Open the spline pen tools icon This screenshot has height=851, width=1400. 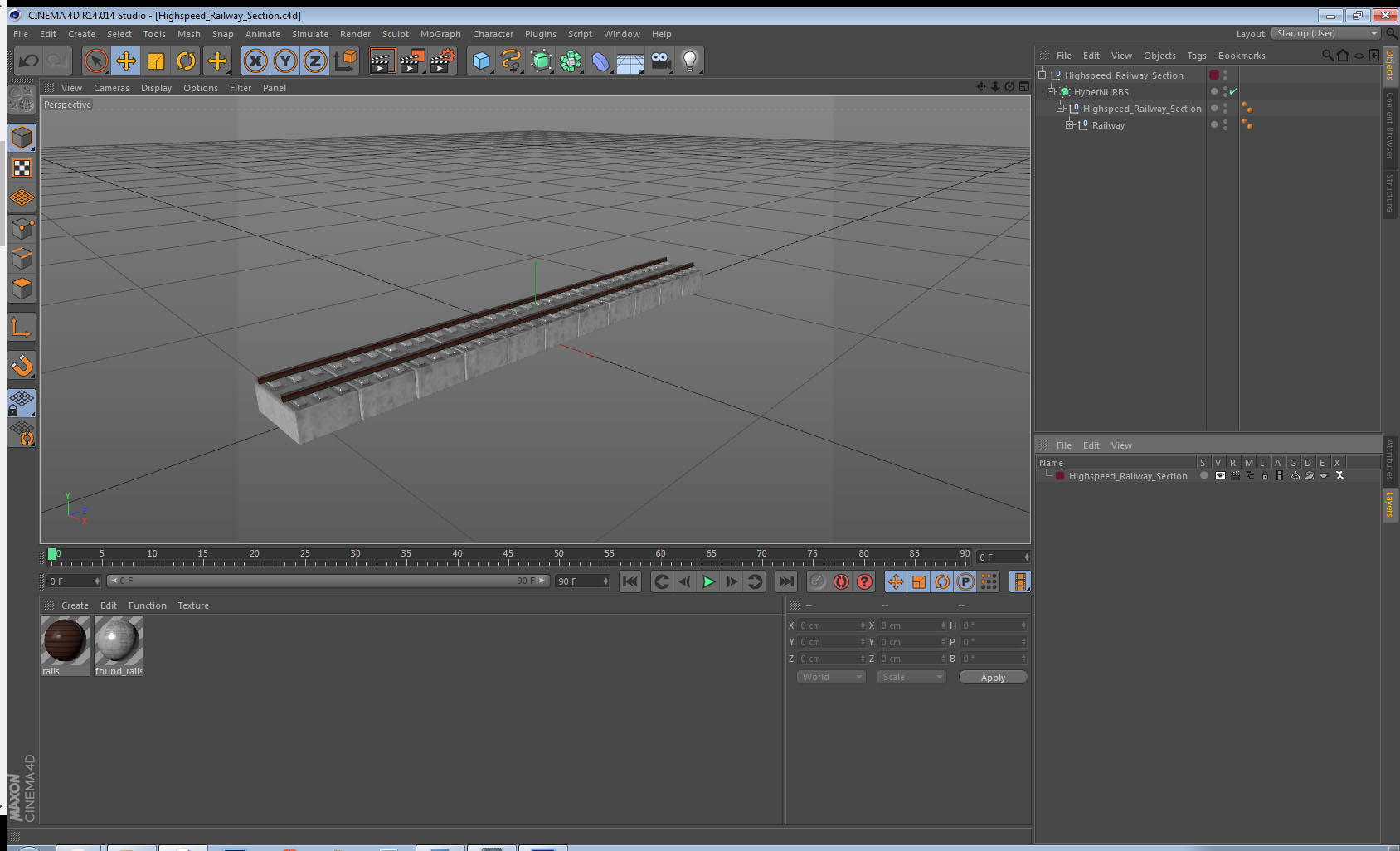[x=511, y=61]
